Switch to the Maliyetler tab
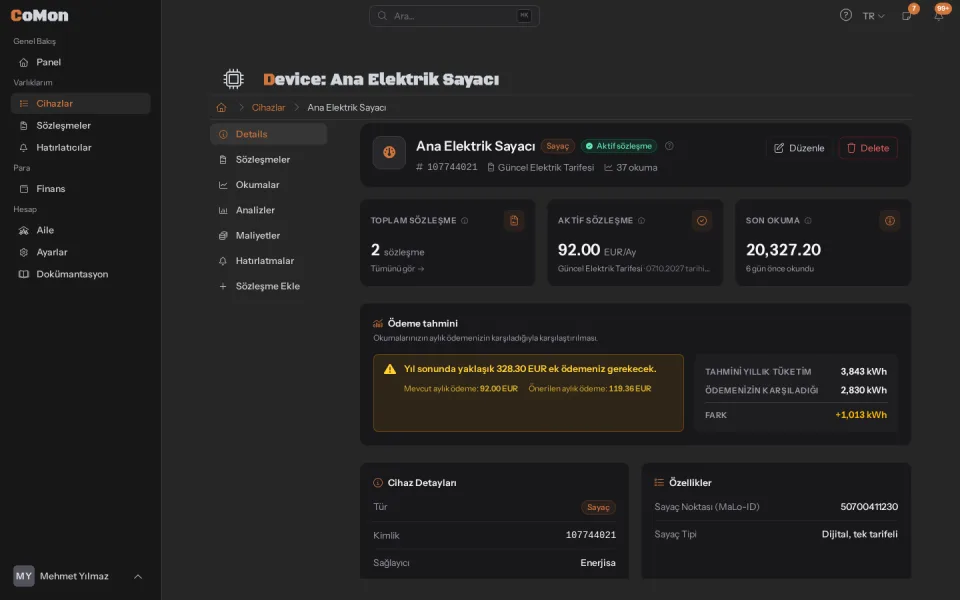This screenshot has height=600, width=960. tap(268, 236)
